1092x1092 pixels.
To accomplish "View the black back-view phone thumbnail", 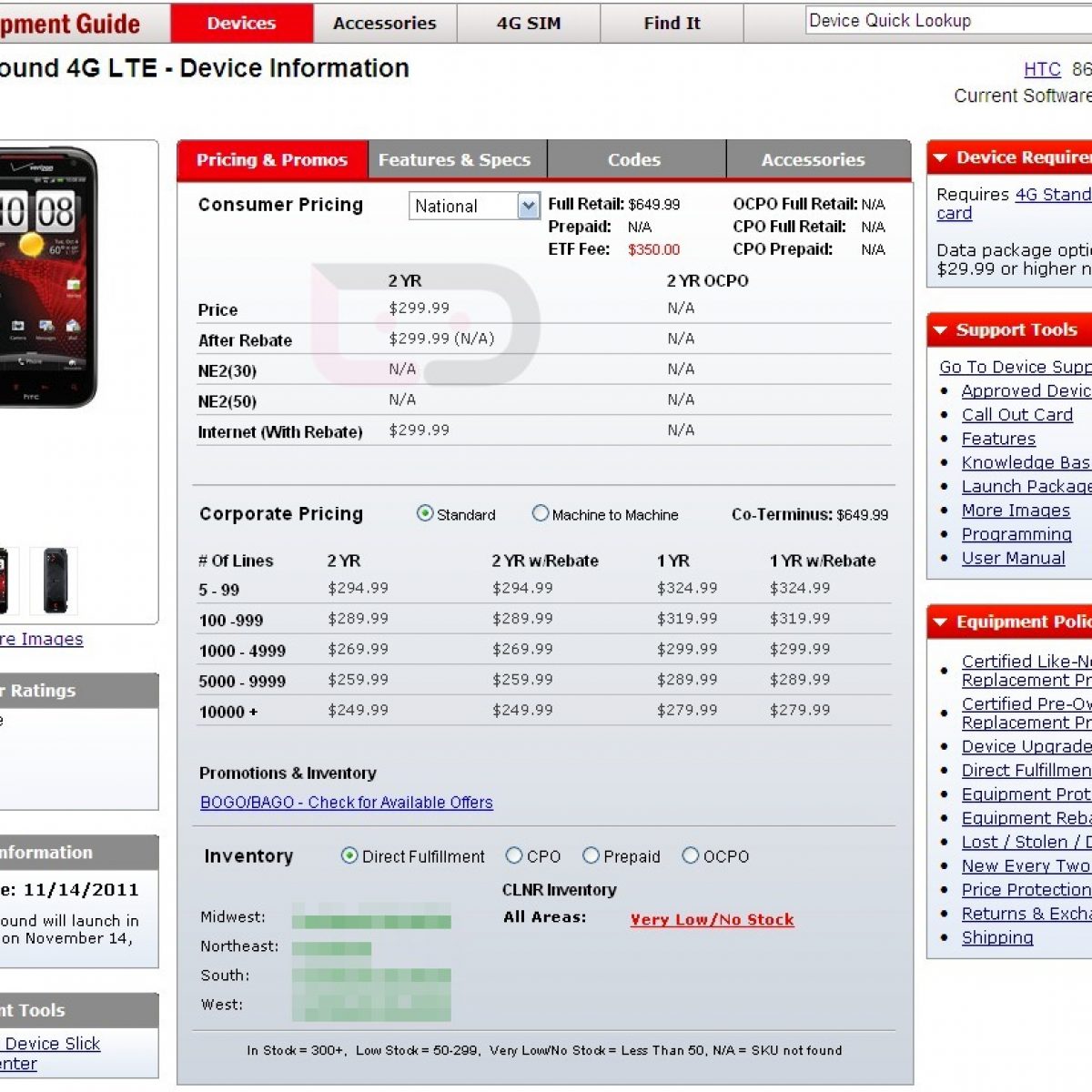I will click(55, 581).
